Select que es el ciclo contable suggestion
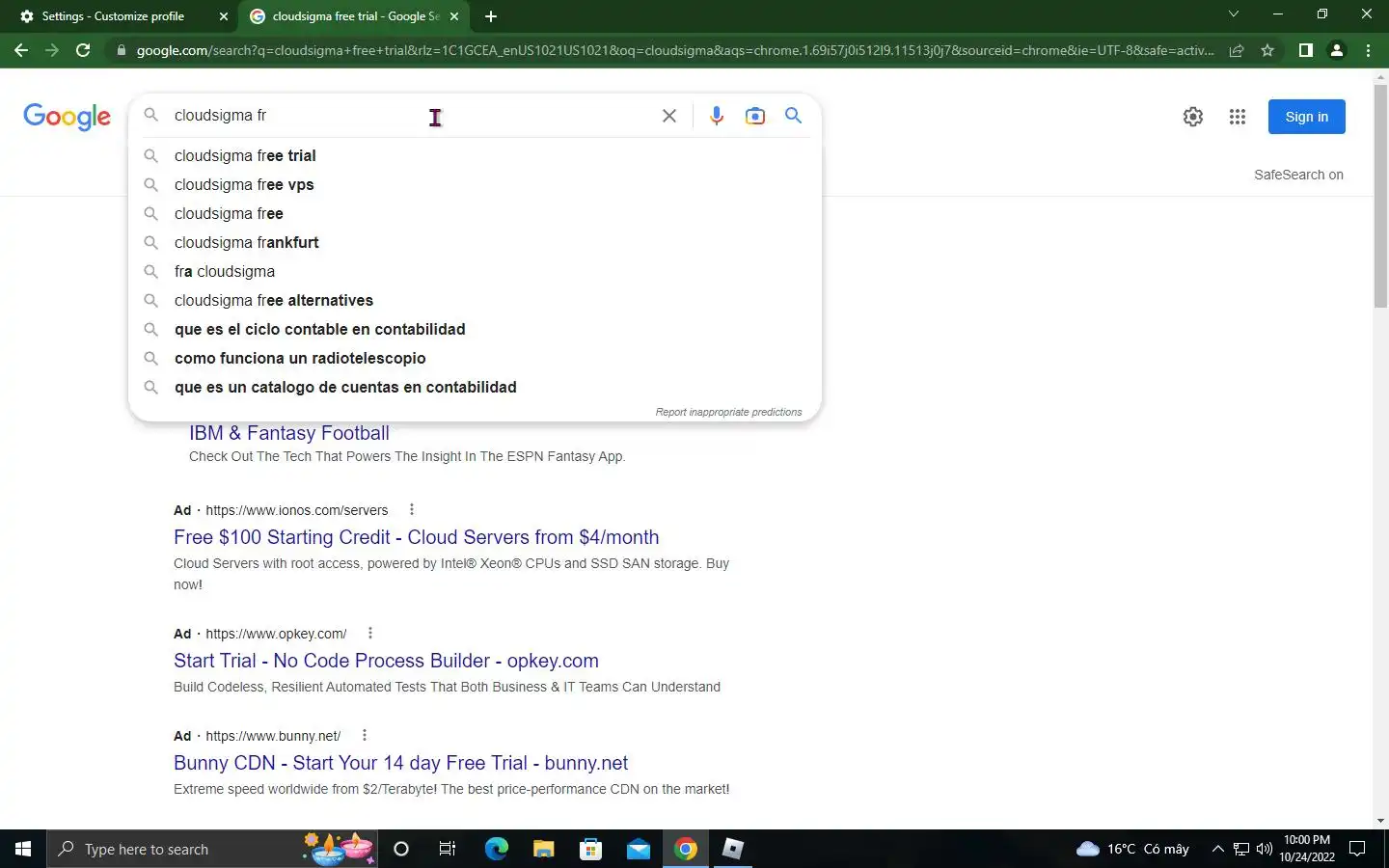Viewport: 1389px width, 868px height. pos(475,329)
